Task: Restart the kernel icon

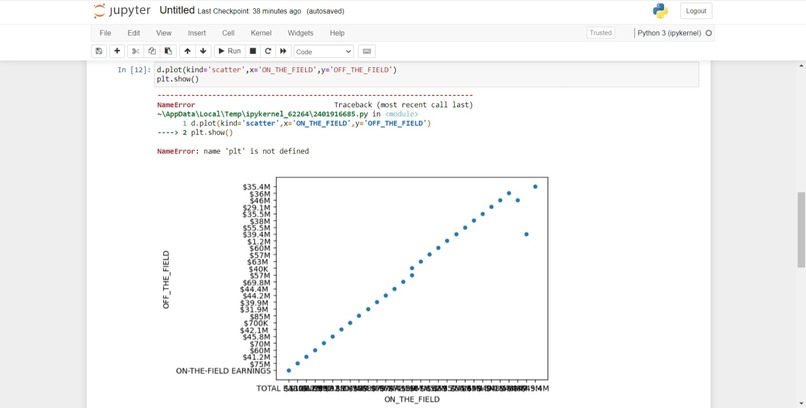Action: pos(268,51)
